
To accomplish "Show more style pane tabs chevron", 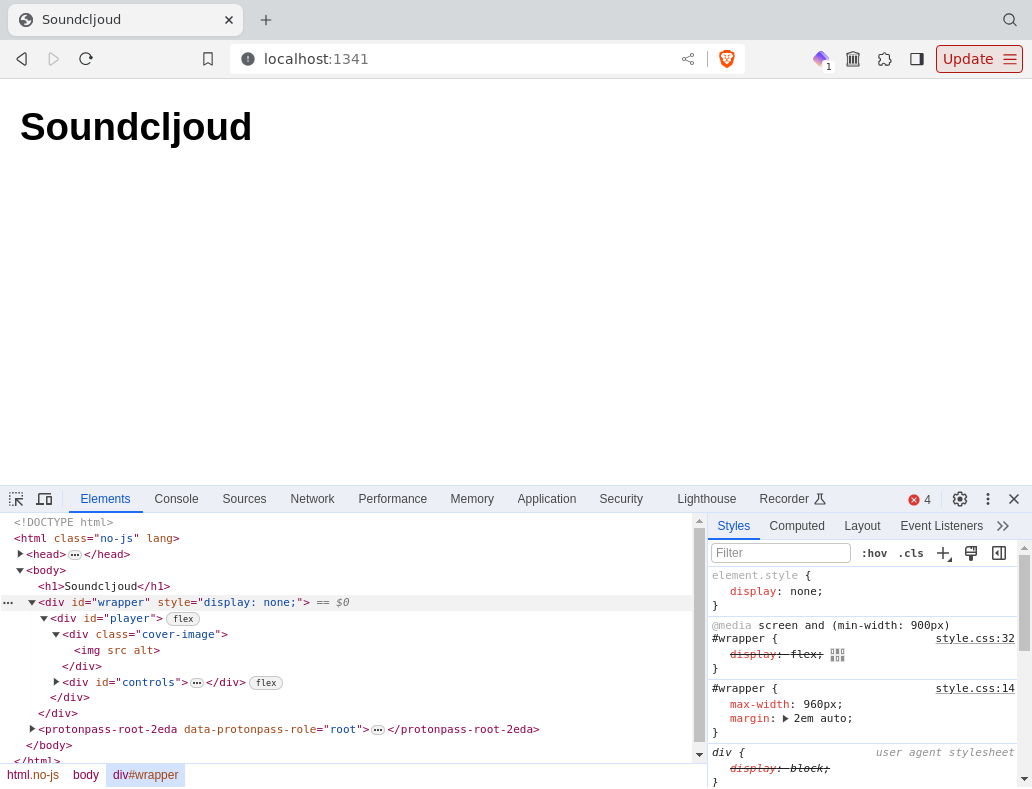I will 1003,526.
